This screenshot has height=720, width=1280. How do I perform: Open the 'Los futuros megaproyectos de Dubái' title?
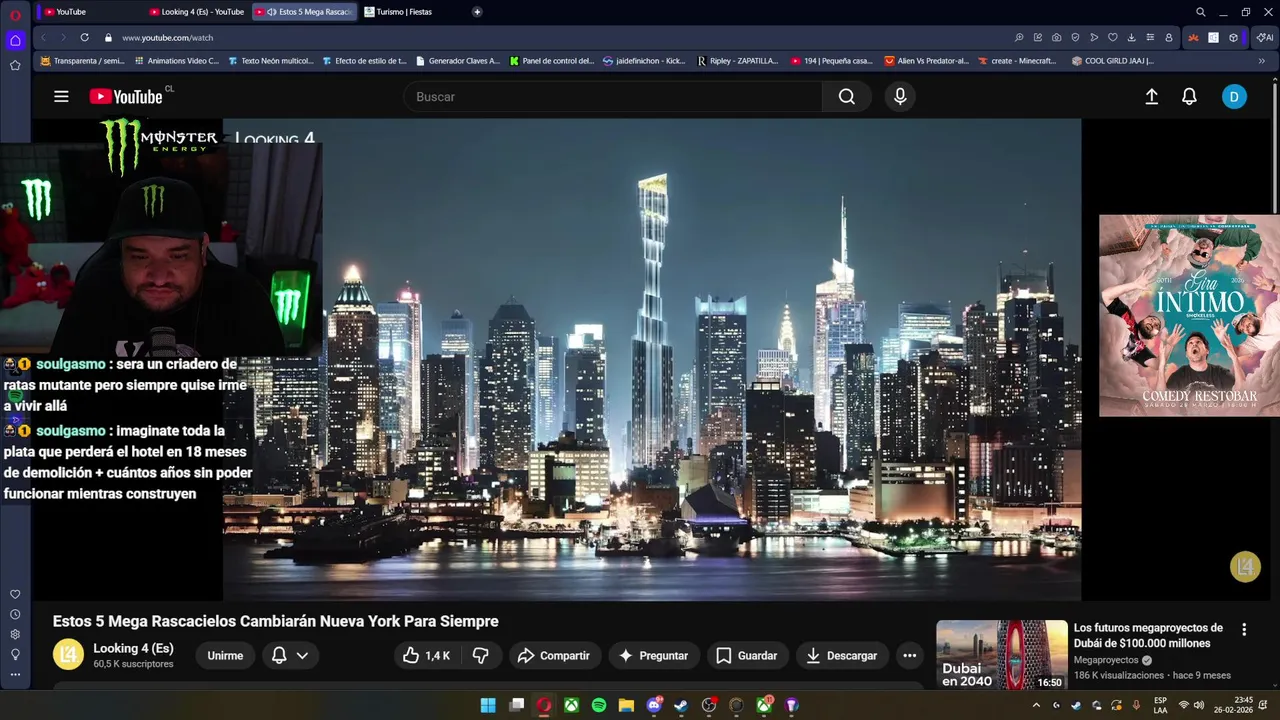[x=1148, y=636]
